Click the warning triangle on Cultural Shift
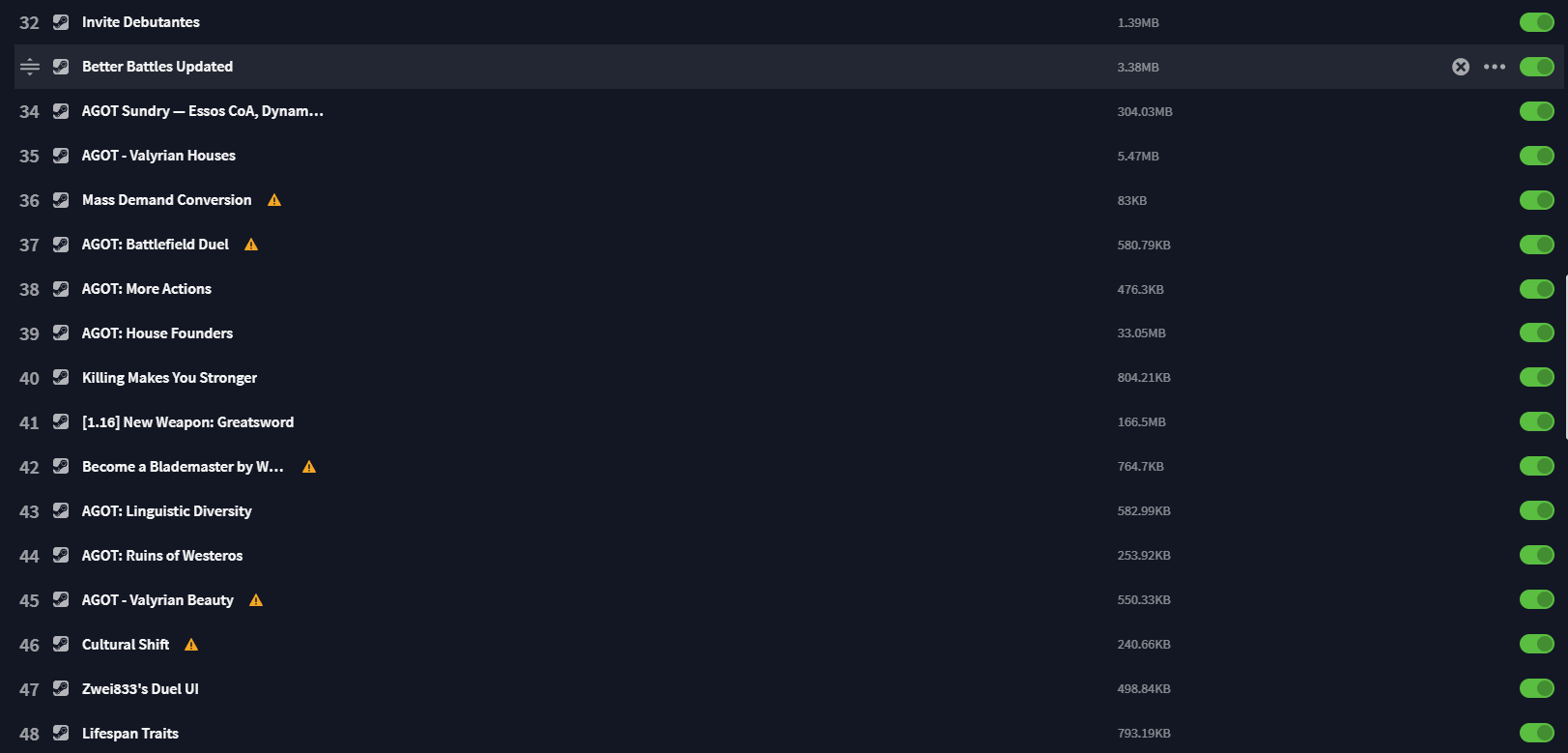Screen dimensions: 1568x753 (x=191, y=645)
